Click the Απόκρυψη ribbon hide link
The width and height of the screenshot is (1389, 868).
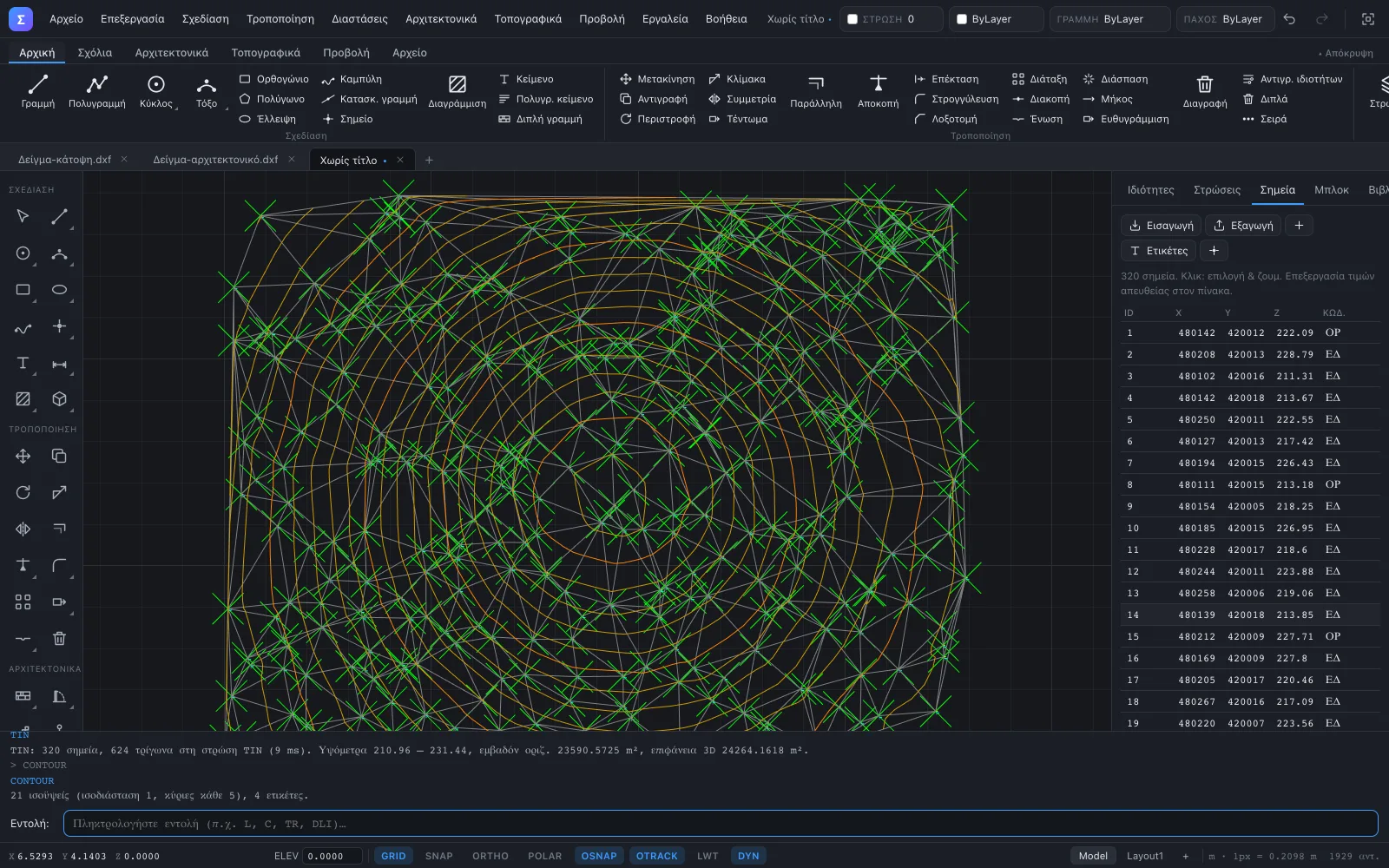coord(1346,53)
